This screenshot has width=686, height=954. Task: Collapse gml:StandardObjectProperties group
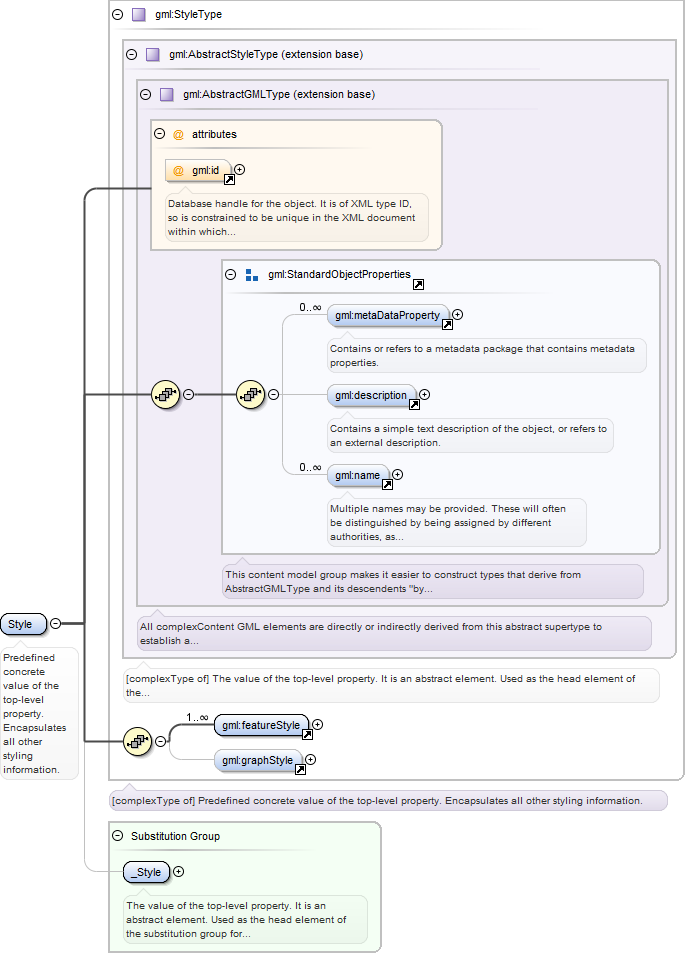230,274
